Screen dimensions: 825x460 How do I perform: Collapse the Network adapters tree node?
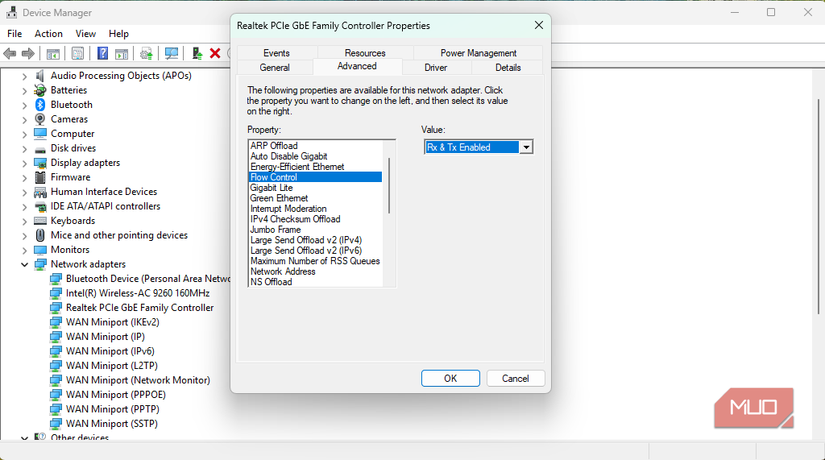(x=24, y=264)
